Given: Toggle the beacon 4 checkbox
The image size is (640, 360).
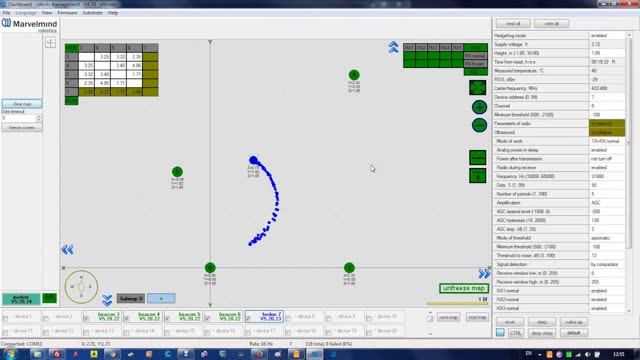Looking at the screenshot, I should click(x=127, y=319).
